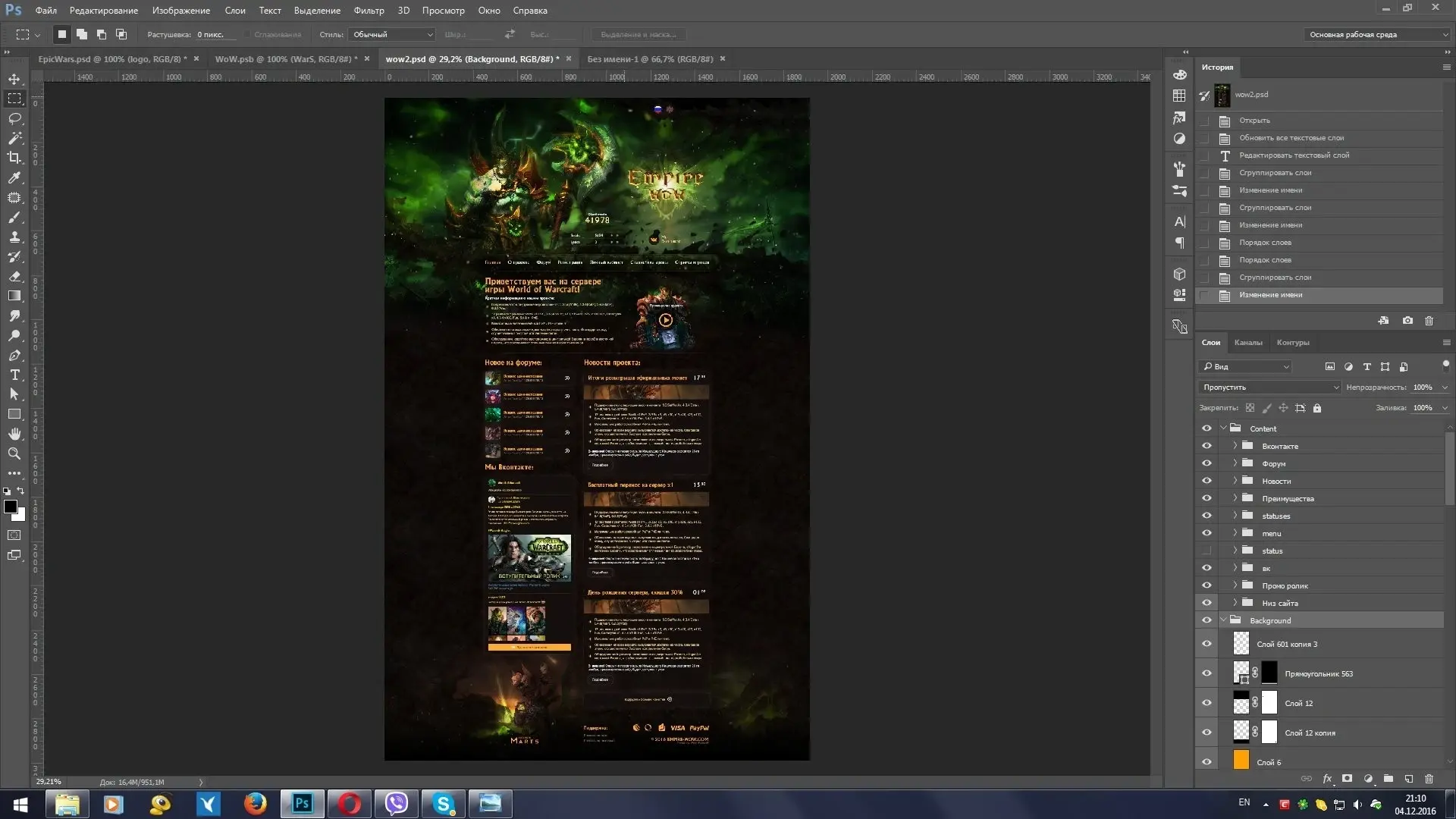Screen dimensions: 1456x819
Task: Expand the statuses group
Action: pos(1235,516)
